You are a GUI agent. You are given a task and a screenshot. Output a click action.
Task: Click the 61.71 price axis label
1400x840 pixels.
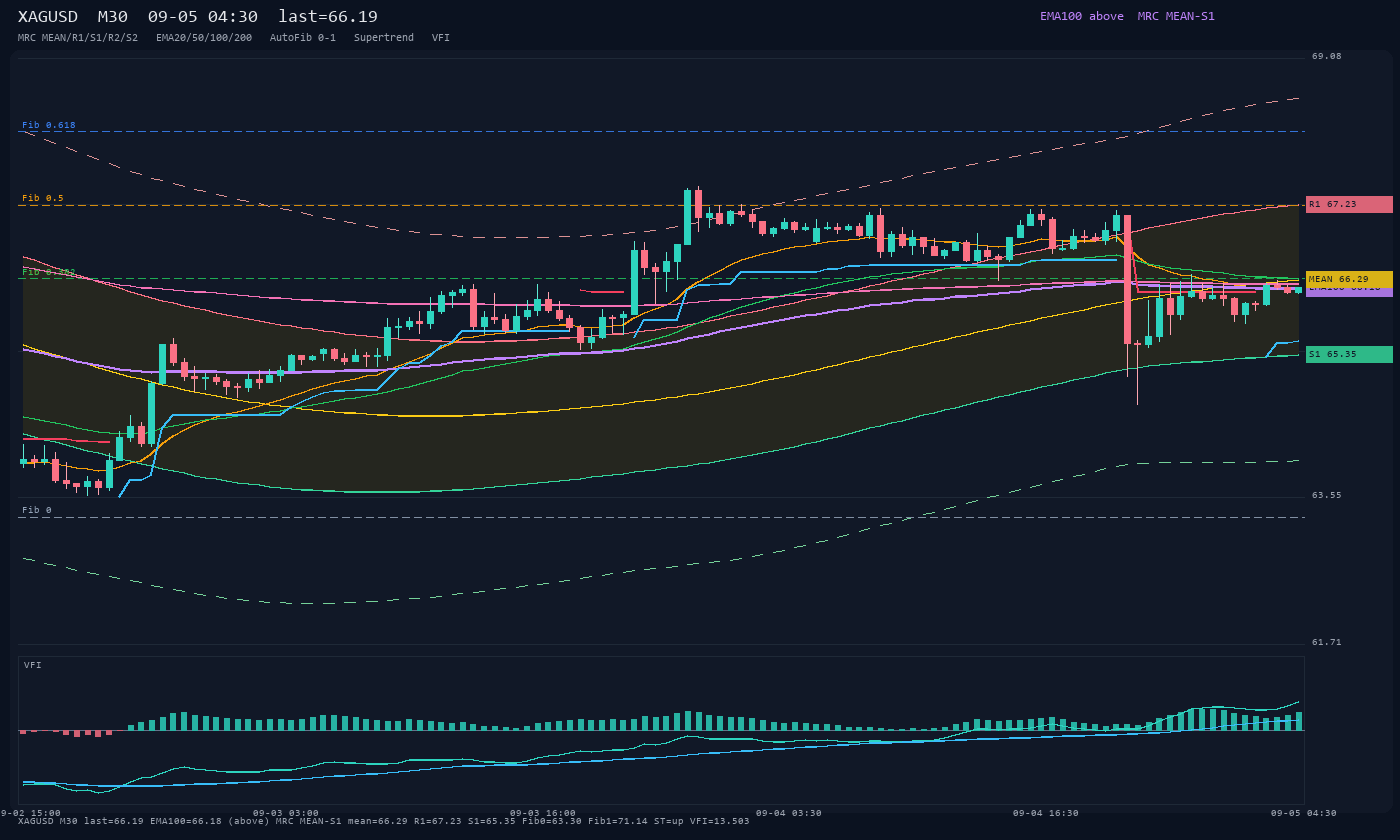click(x=1327, y=642)
